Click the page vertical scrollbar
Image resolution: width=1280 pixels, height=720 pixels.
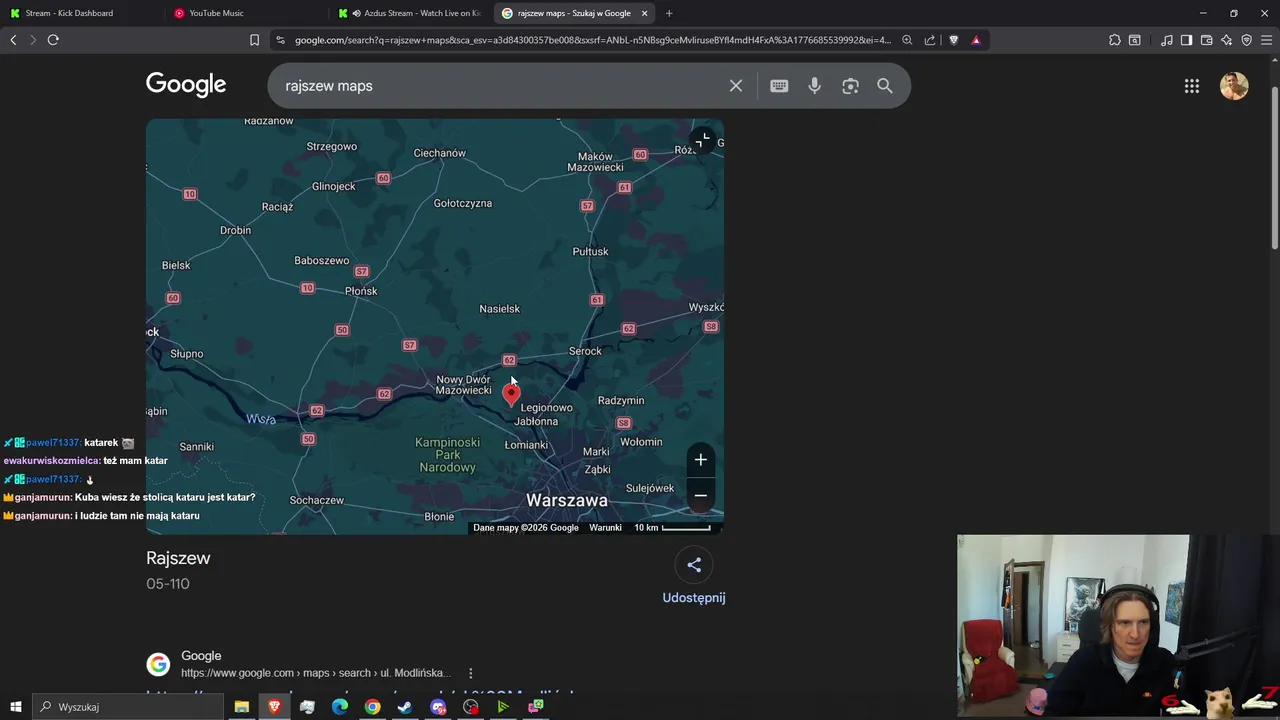coord(1275,168)
